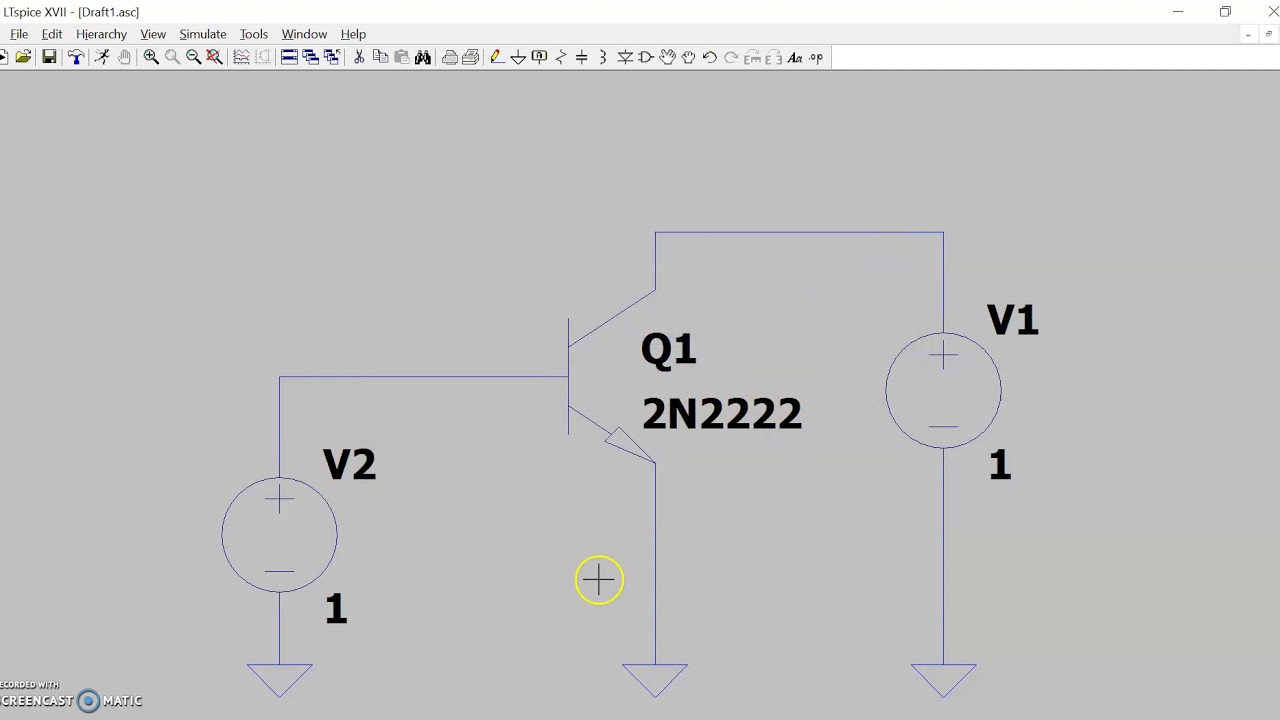Image resolution: width=1280 pixels, height=720 pixels.
Task: Open the Simulate menu
Action: [x=203, y=34]
